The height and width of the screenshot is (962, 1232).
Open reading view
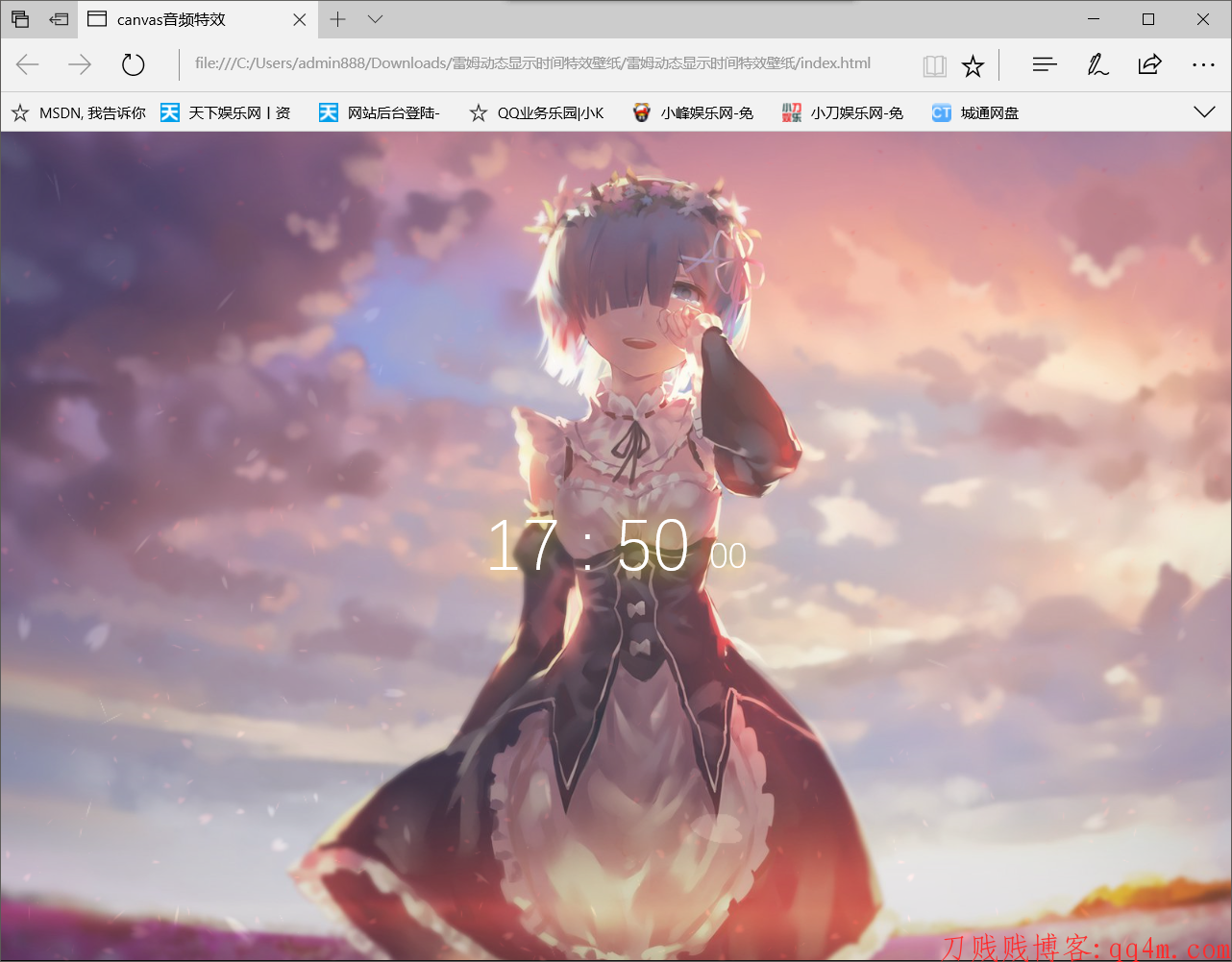(934, 65)
